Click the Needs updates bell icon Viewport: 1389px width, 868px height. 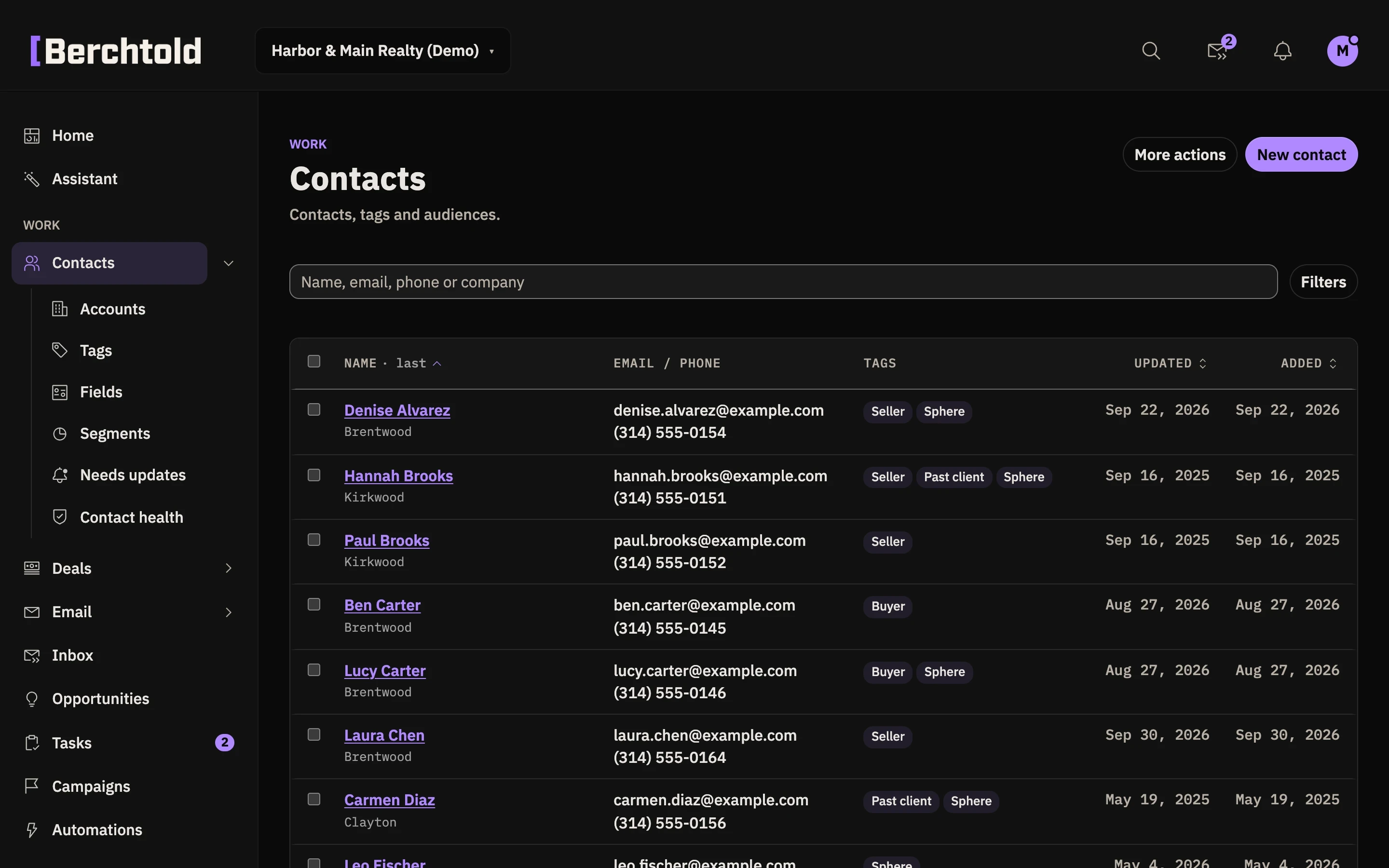click(x=60, y=475)
